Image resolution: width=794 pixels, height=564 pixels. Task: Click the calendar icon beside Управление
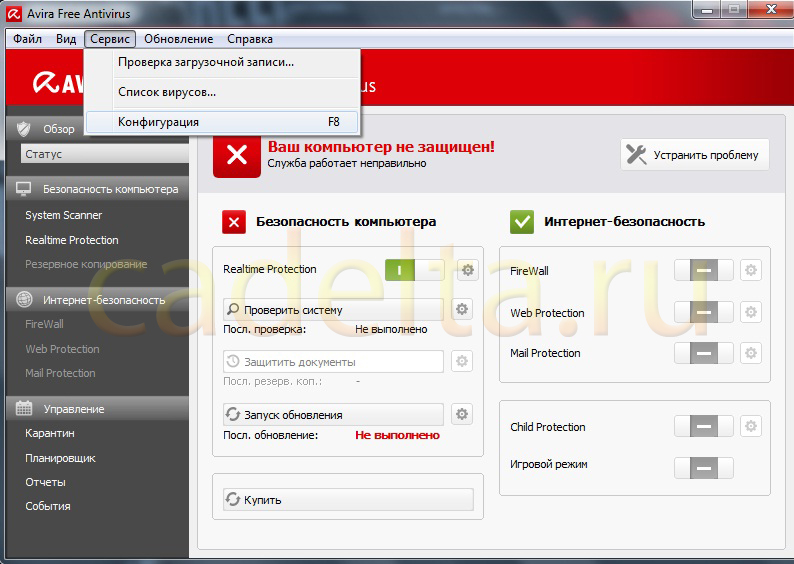point(24,408)
